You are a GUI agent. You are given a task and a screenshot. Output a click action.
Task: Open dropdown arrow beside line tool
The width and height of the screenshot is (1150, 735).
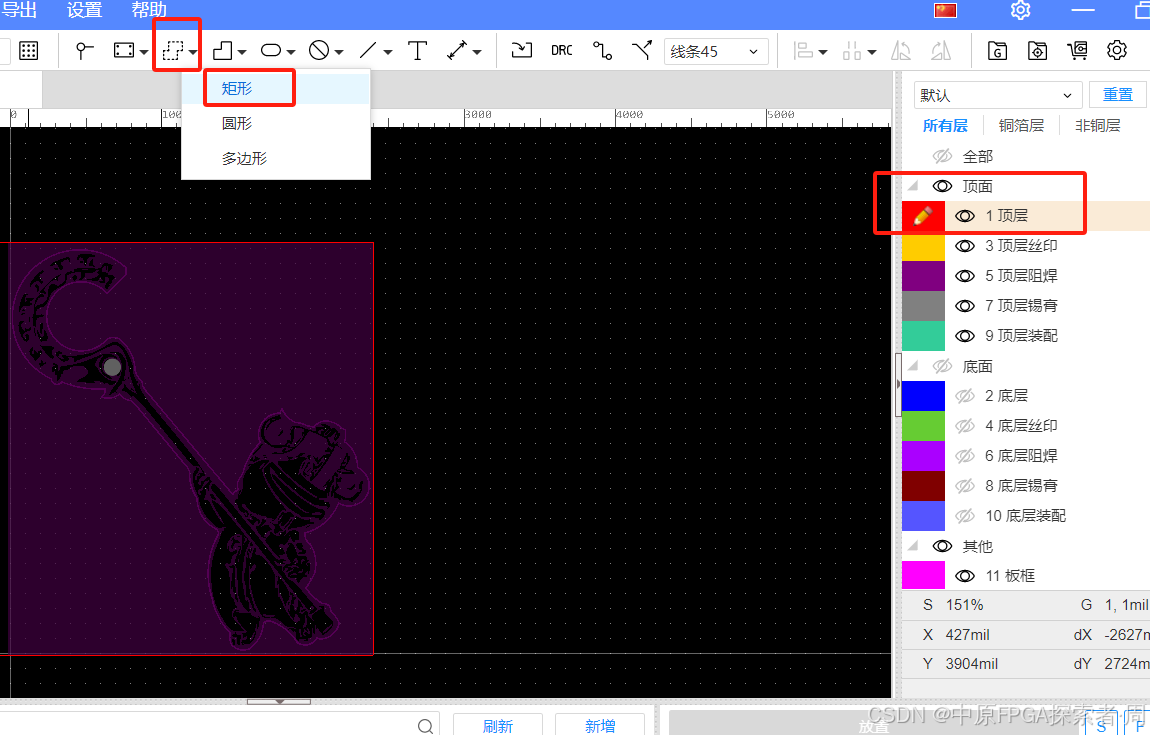click(x=388, y=52)
